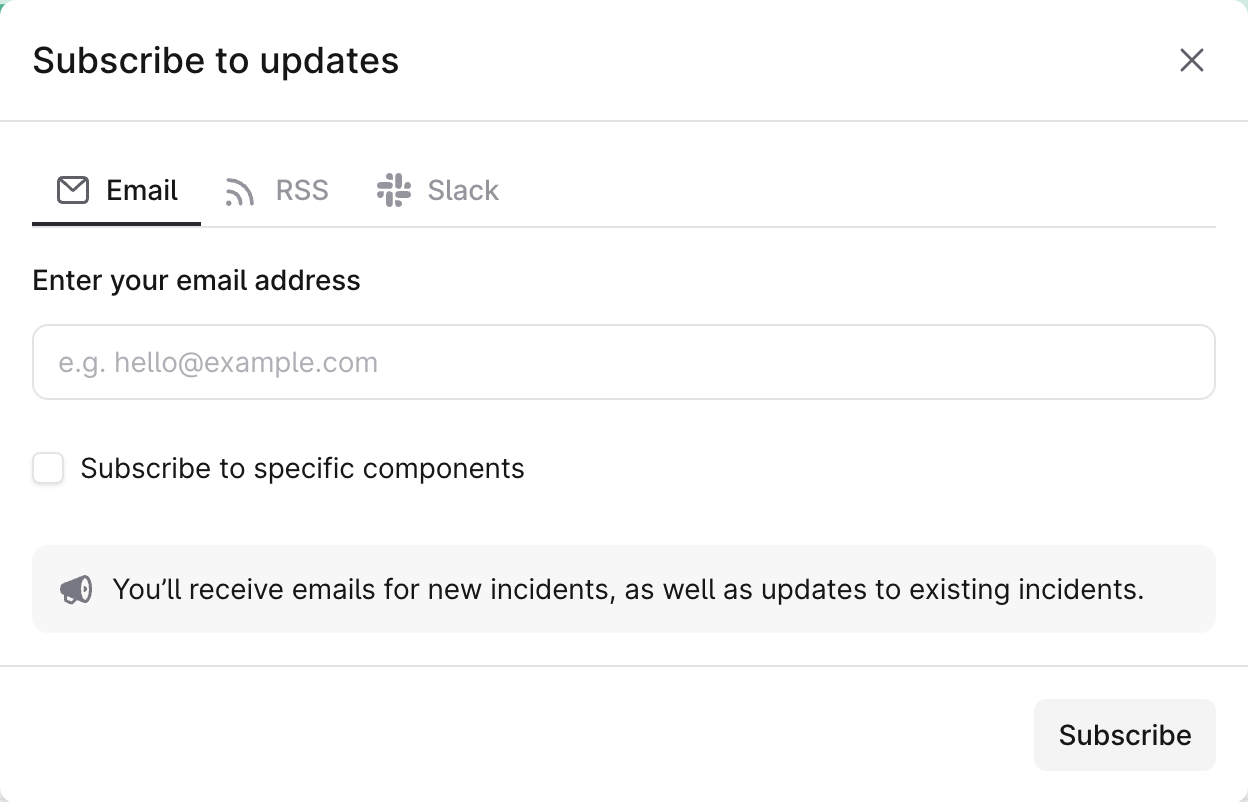1248x802 pixels.
Task: Click the word "RSS" in the tab bar
Action: coord(302,191)
